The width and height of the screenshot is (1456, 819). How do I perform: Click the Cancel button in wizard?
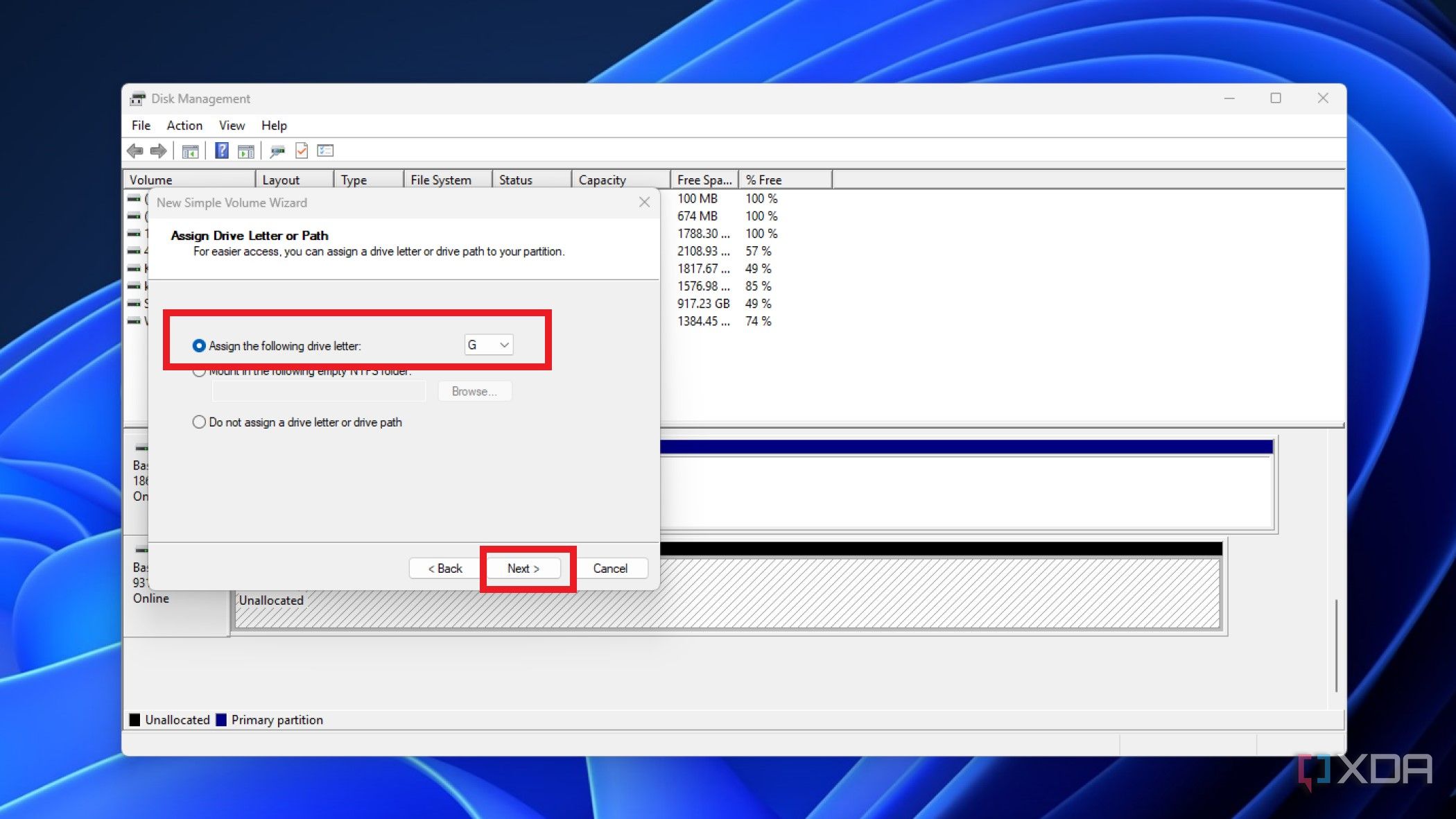click(610, 568)
